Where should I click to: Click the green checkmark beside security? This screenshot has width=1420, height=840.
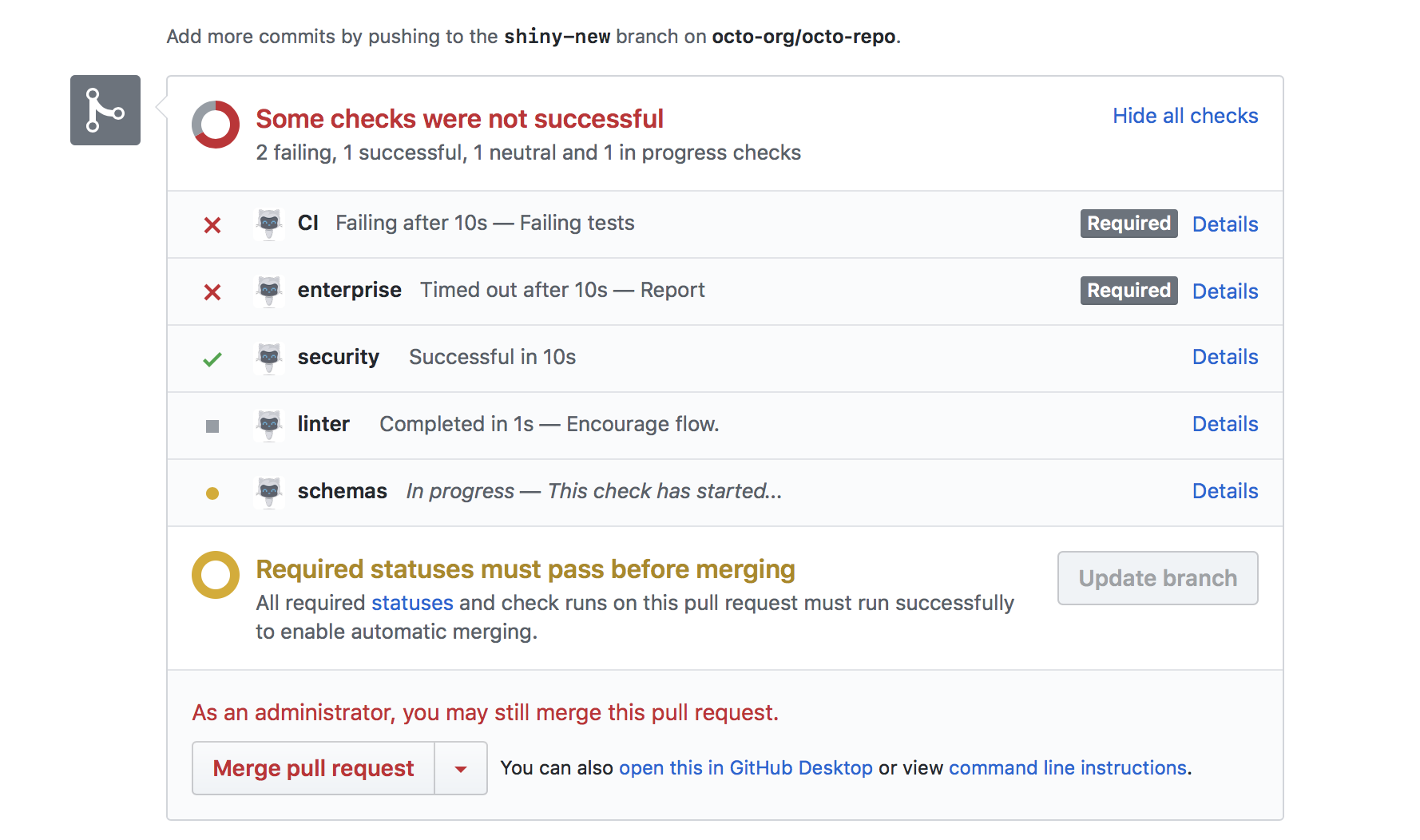[x=212, y=359]
